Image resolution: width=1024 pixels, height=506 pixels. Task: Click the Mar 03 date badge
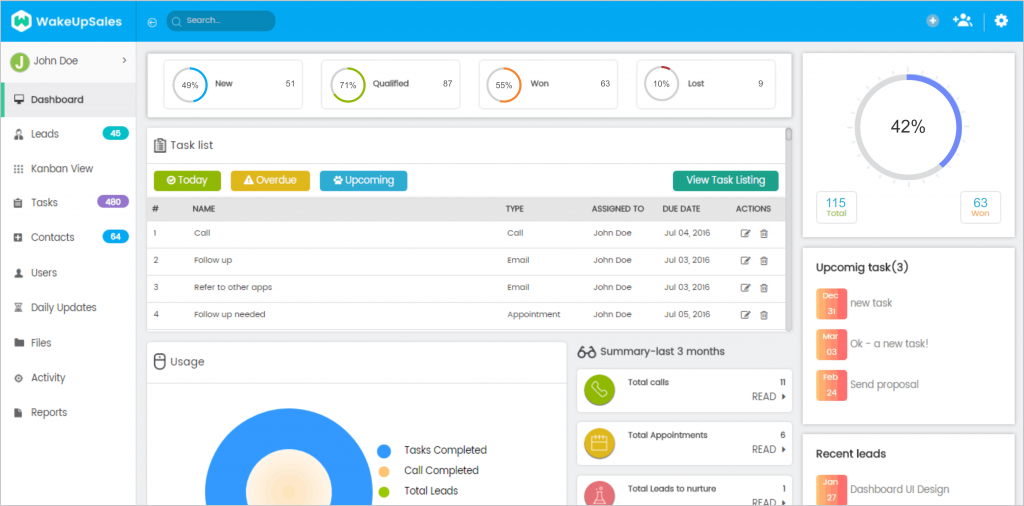pyautogui.click(x=831, y=344)
